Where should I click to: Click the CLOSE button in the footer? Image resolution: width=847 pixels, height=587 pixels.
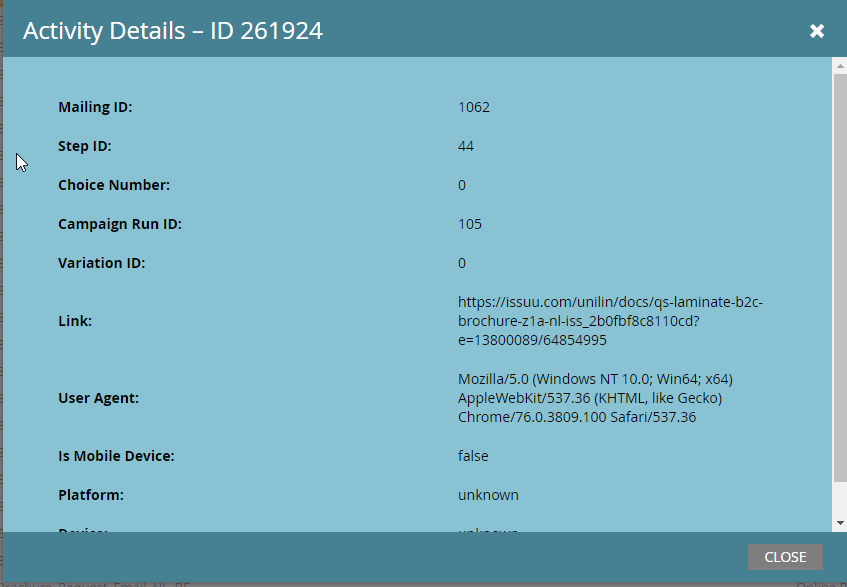click(x=785, y=557)
